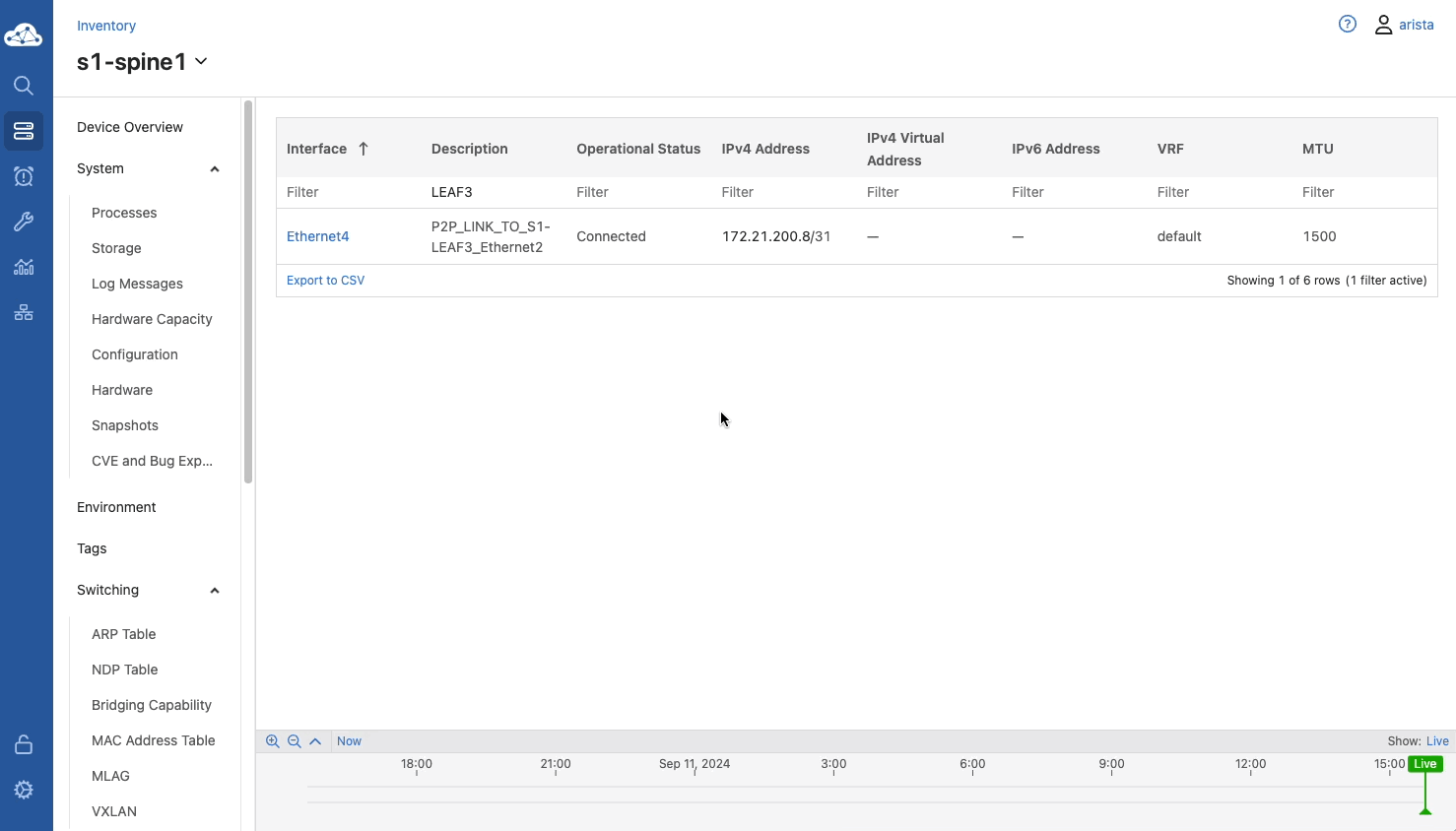
Task: Collapse the System section
Action: pyautogui.click(x=214, y=169)
